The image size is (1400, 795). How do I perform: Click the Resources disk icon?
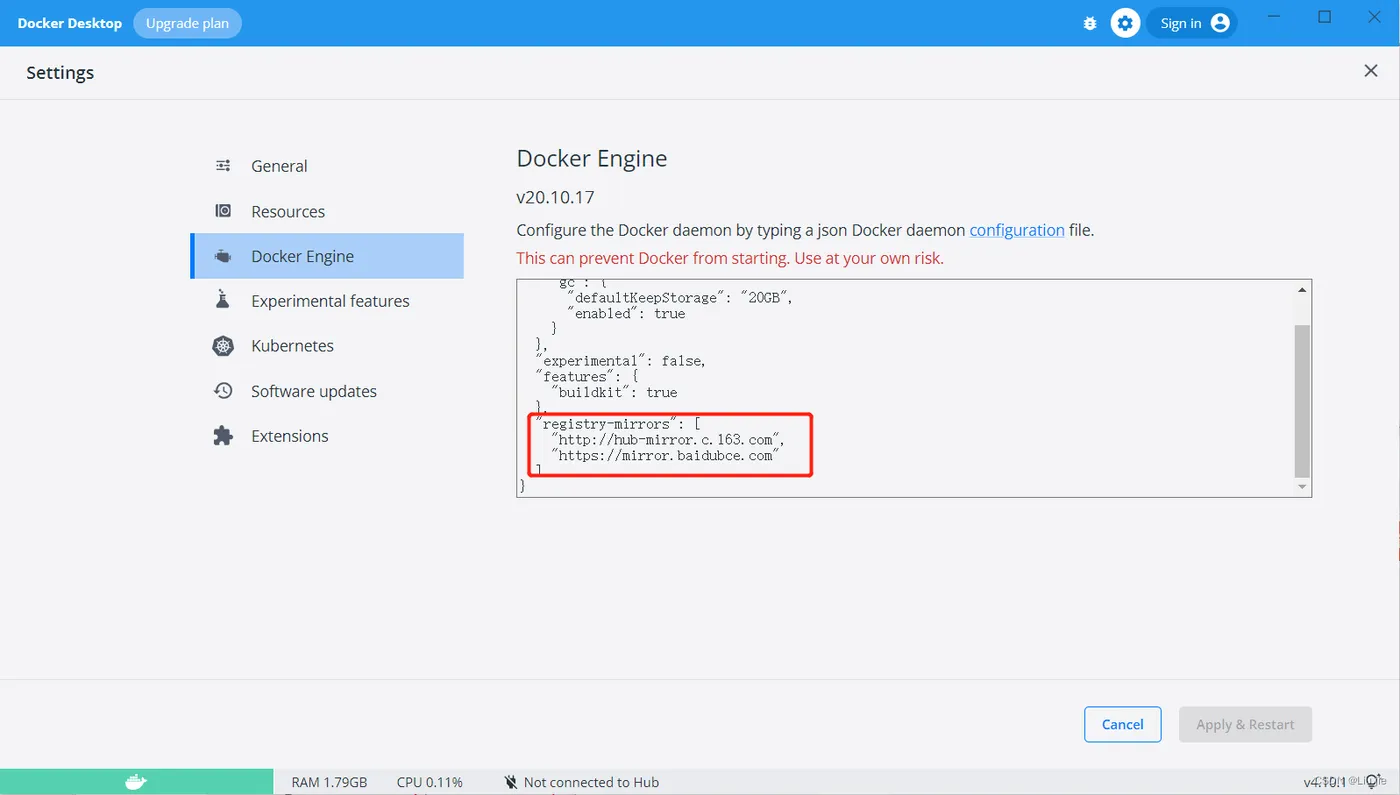click(x=223, y=211)
